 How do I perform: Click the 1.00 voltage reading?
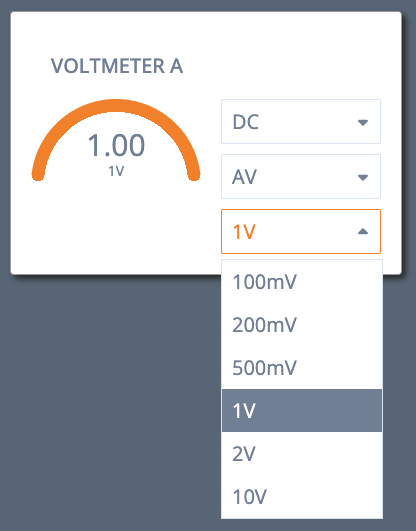116,145
